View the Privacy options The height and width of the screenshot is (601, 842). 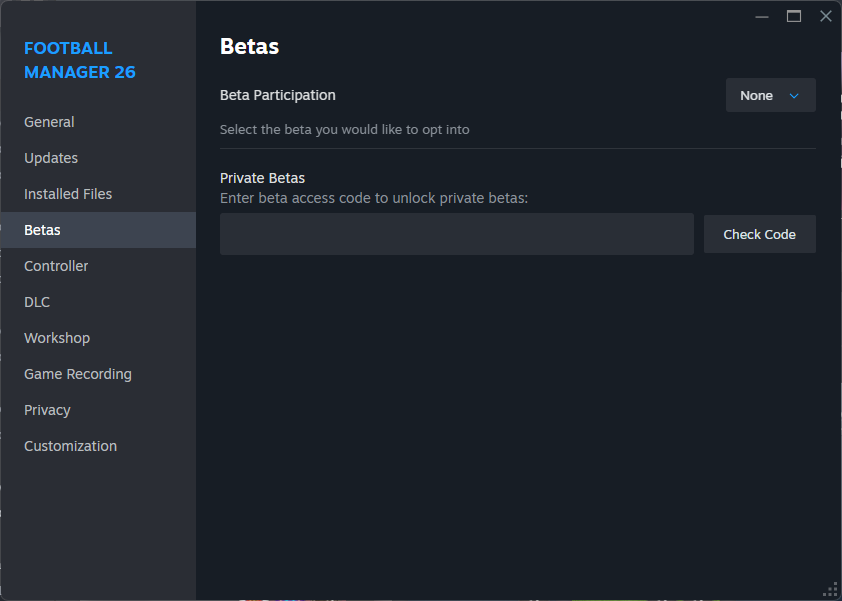coord(47,410)
